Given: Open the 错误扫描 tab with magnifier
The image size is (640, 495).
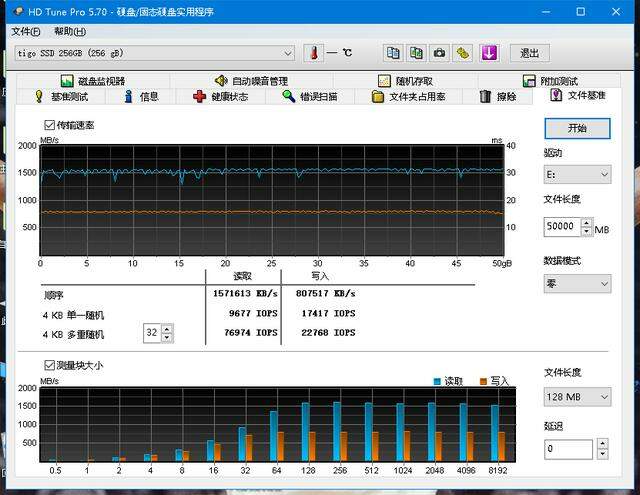Looking at the screenshot, I should [x=309, y=97].
